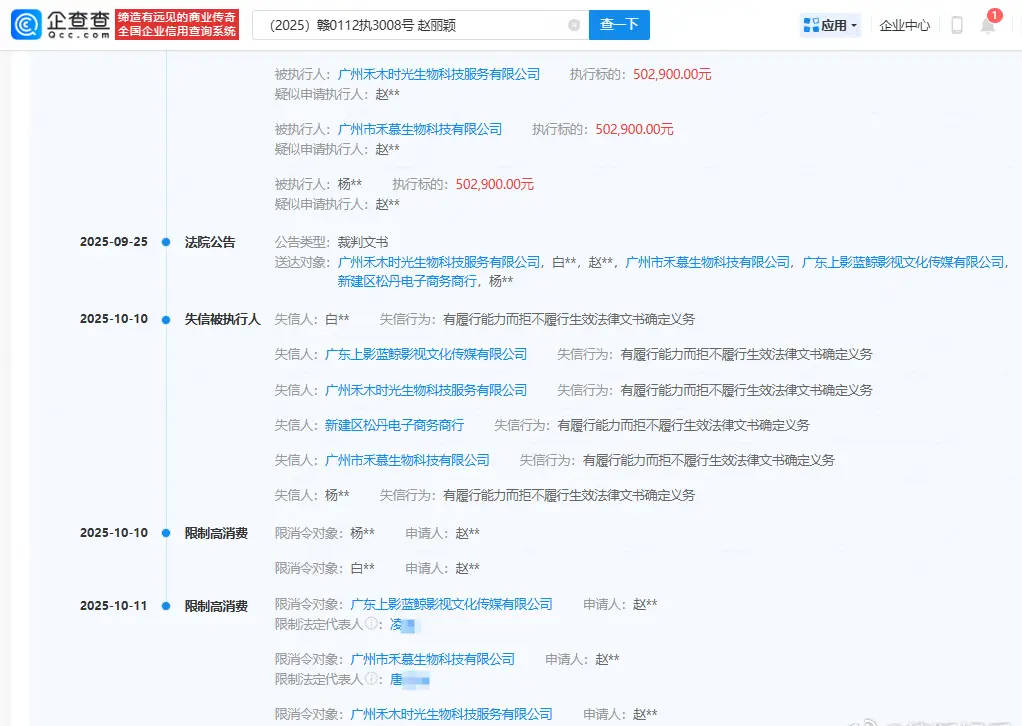1022x726 pixels.
Task: Clear the search box using the X icon
Action: [x=573, y=25]
